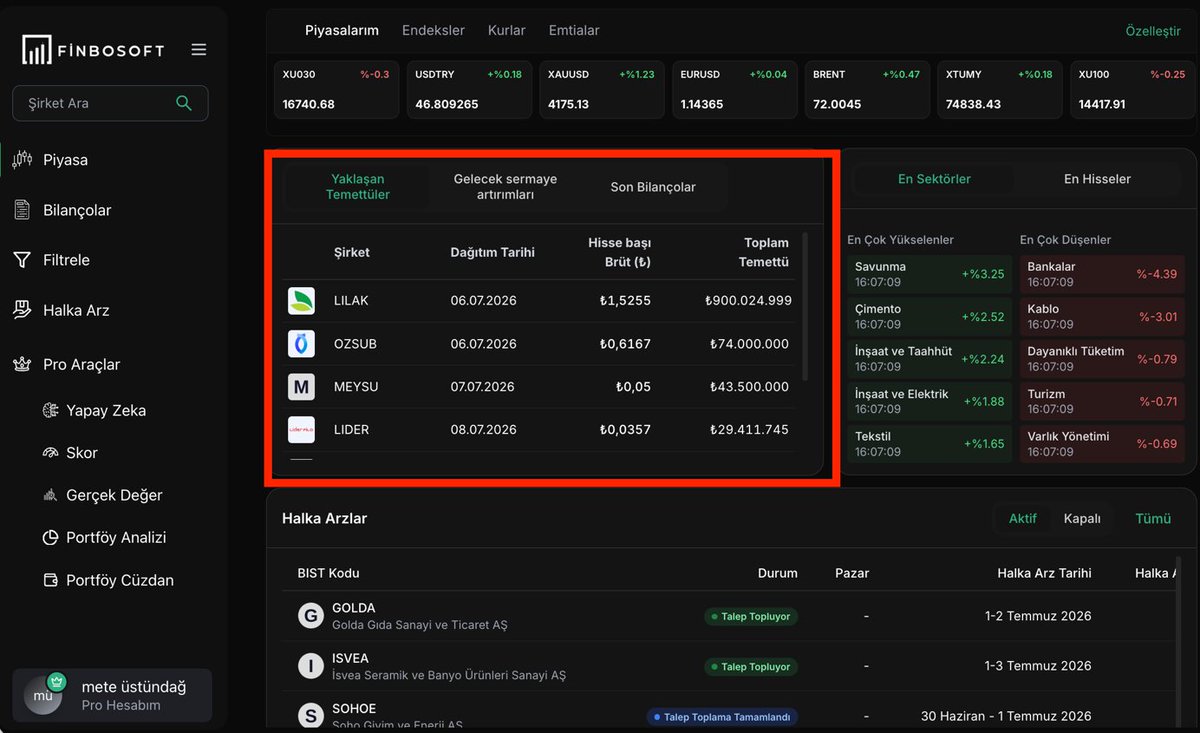Switch to the Endeksler tab
This screenshot has height=733, width=1200.
click(433, 30)
